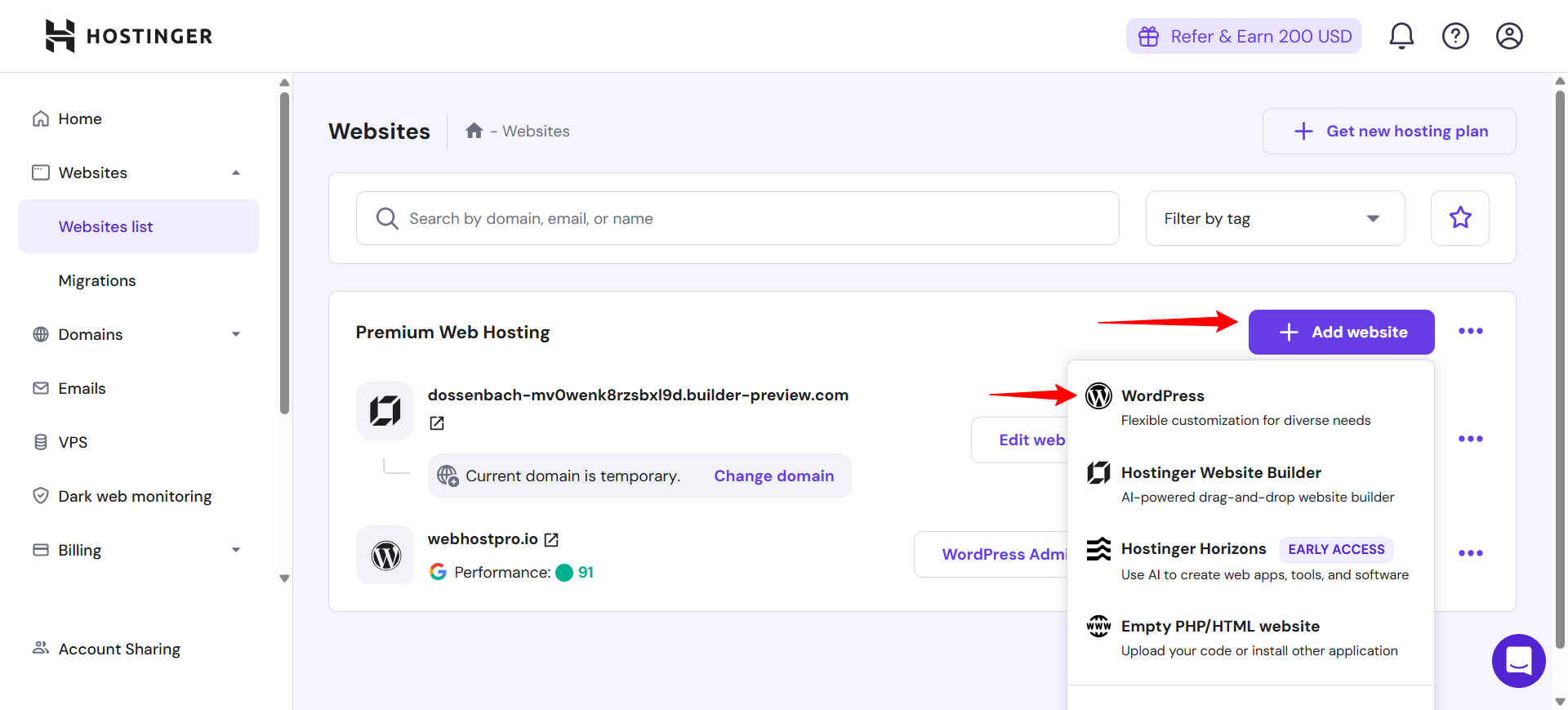Select Hostinger Website Builder option

1250,484
